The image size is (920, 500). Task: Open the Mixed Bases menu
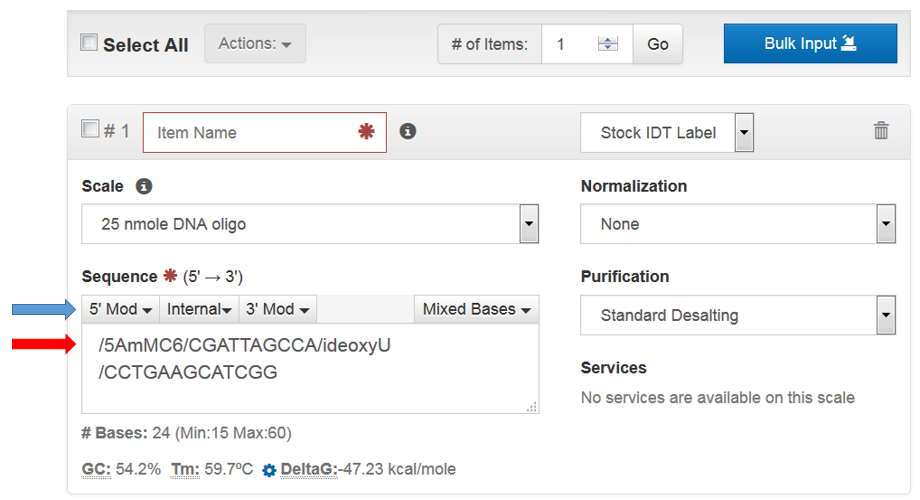pyautogui.click(x=476, y=309)
